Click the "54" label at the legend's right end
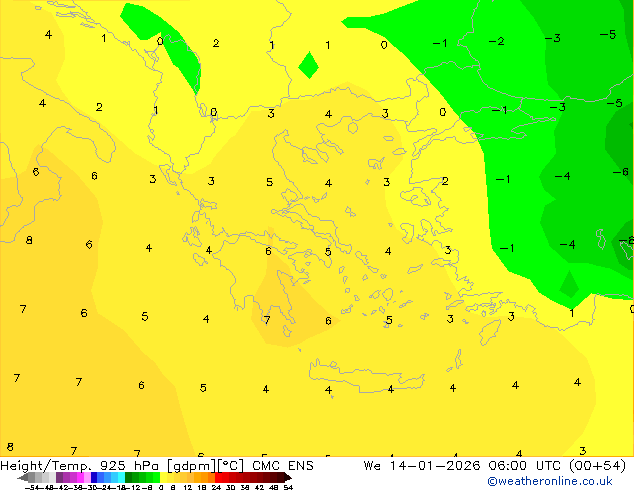The image size is (634, 490). [x=288, y=487]
